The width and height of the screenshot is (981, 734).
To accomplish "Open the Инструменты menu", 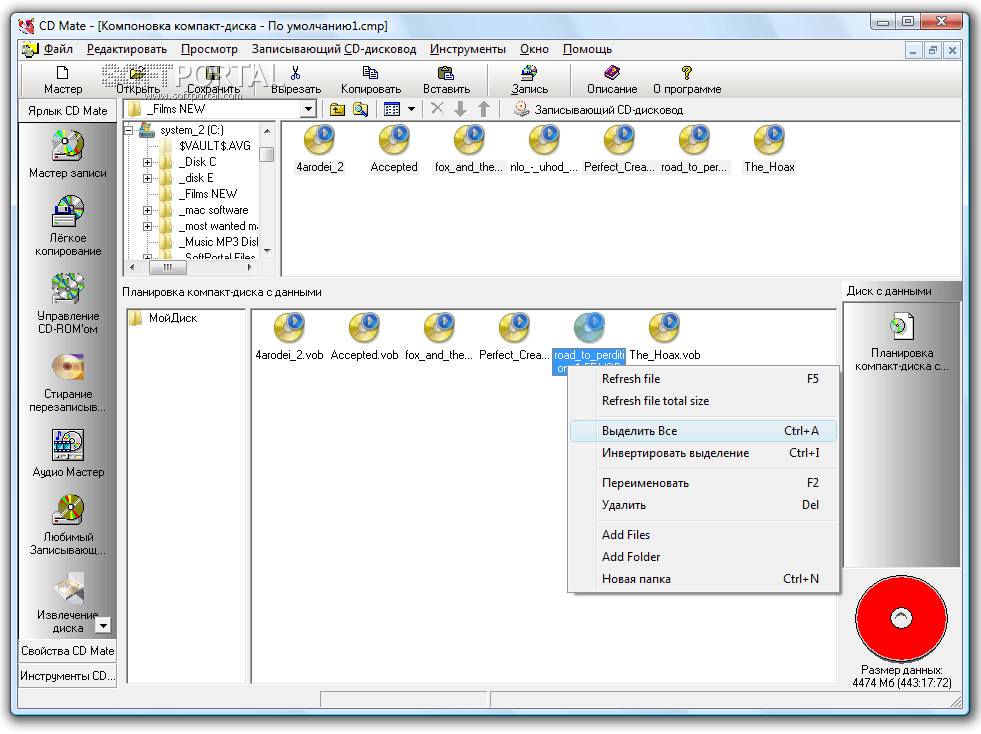I will pyautogui.click(x=467, y=49).
